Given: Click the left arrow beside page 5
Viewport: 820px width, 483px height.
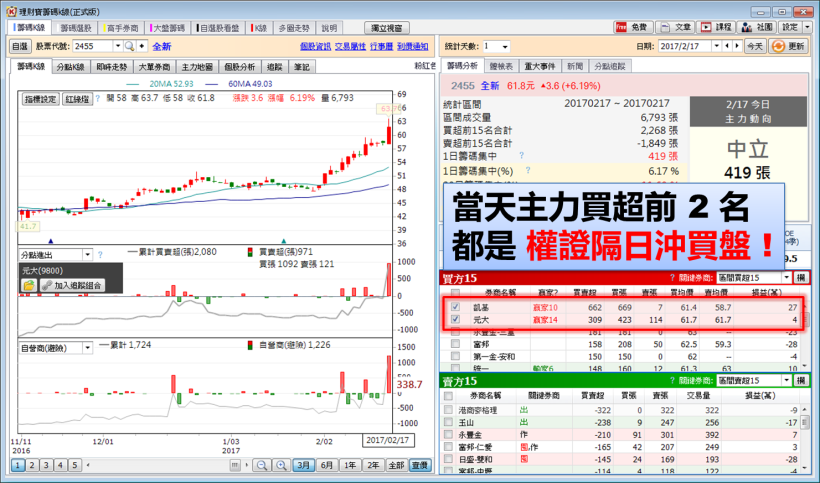Looking at the screenshot, I should coord(88,465).
